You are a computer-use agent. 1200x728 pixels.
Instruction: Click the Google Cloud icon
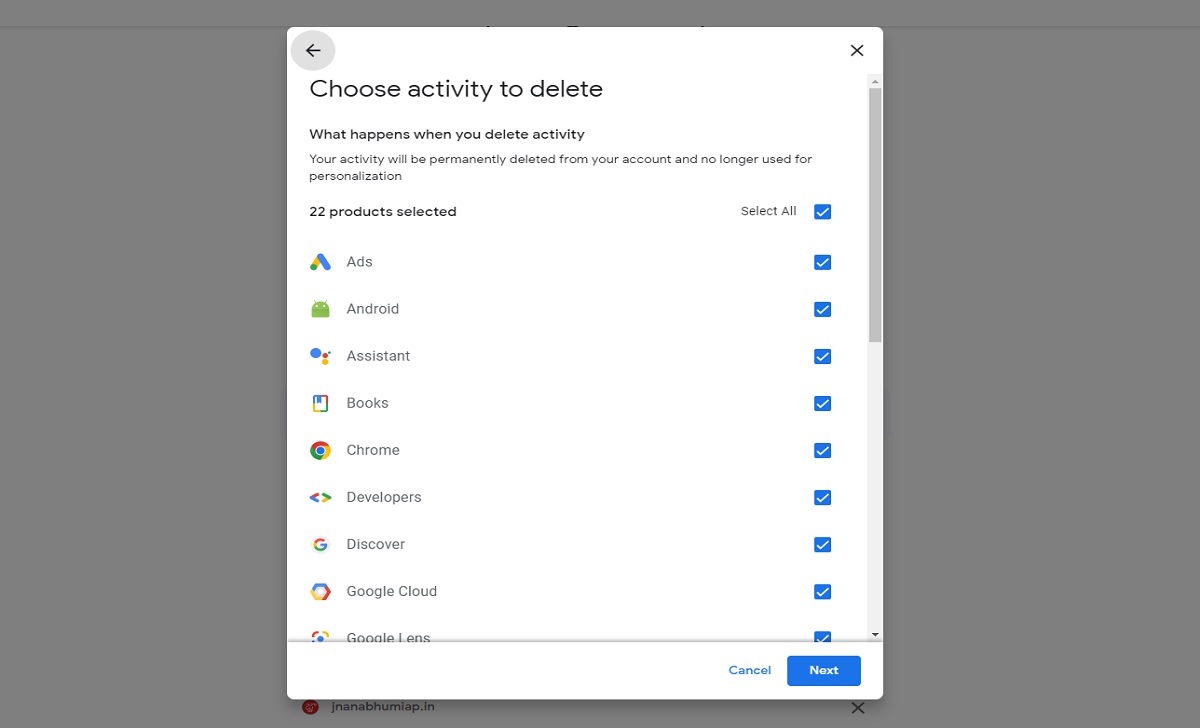pyautogui.click(x=320, y=591)
